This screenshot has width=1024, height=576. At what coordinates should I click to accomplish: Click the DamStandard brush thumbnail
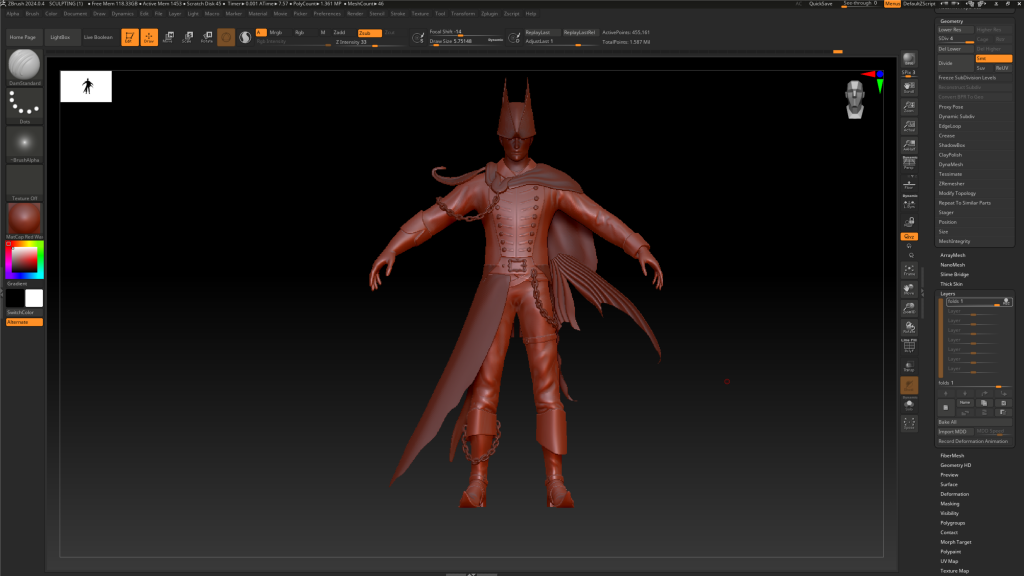click(x=24, y=65)
